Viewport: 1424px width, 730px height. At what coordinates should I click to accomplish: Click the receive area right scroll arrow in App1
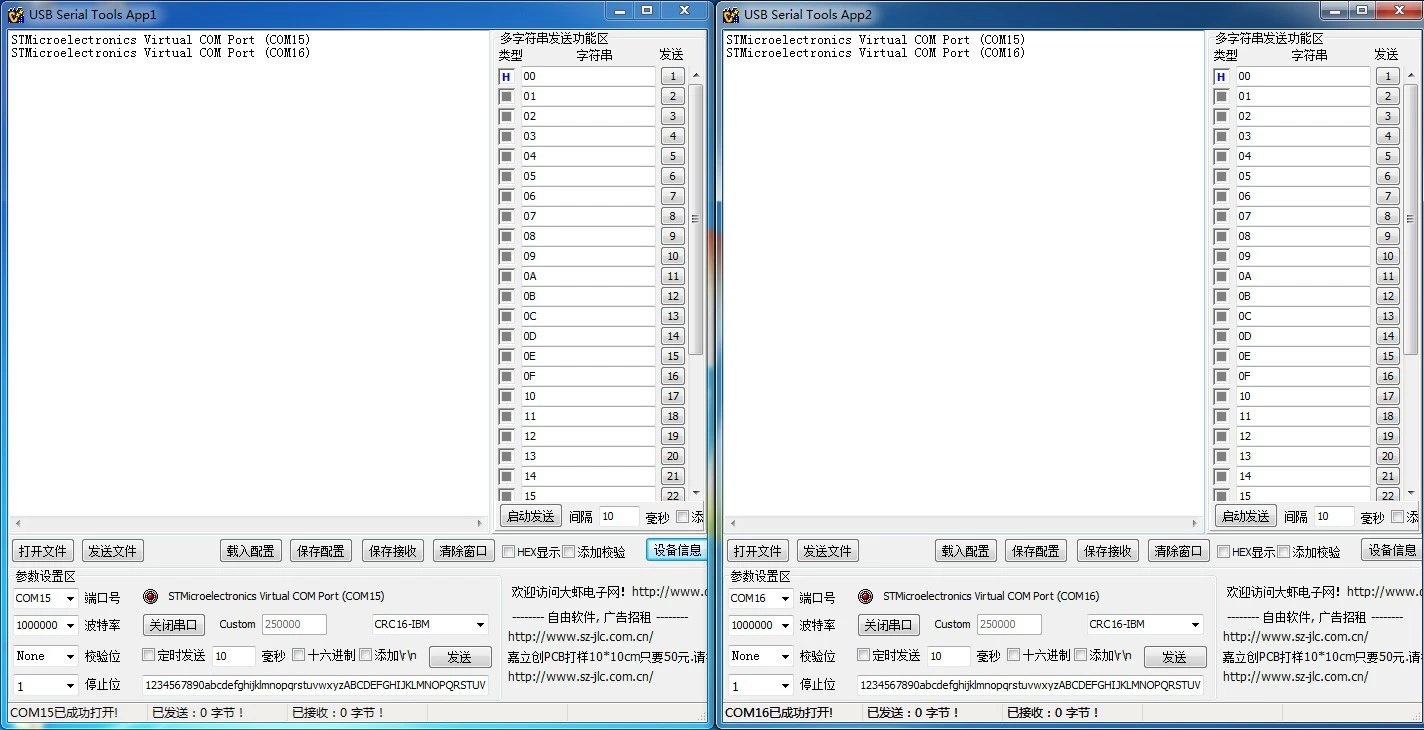(481, 523)
